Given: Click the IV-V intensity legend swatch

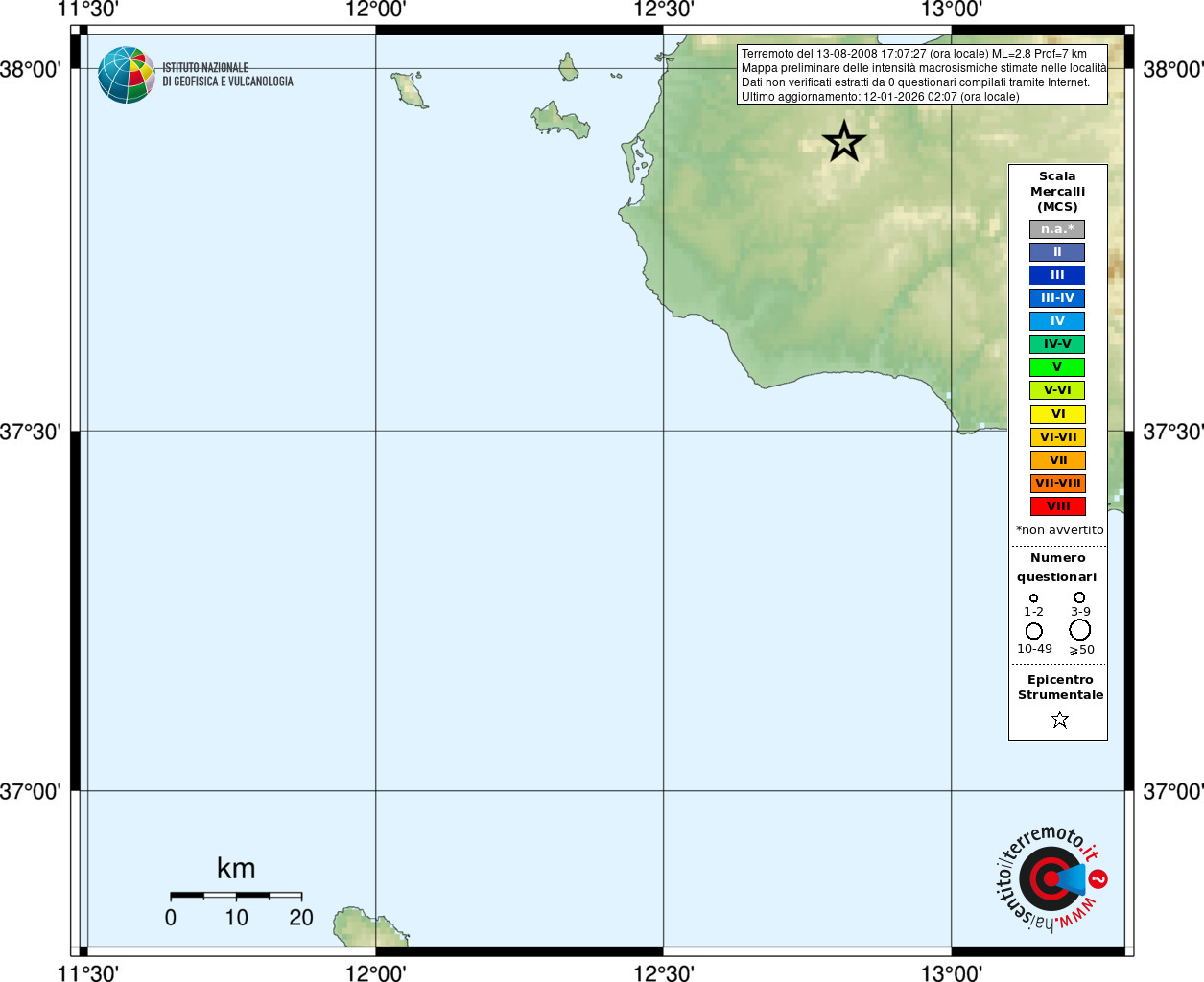Looking at the screenshot, I should click(1057, 344).
